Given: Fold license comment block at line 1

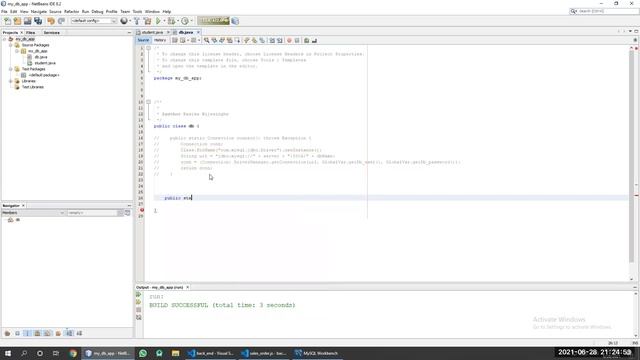Looking at the screenshot, I should [x=149, y=48].
